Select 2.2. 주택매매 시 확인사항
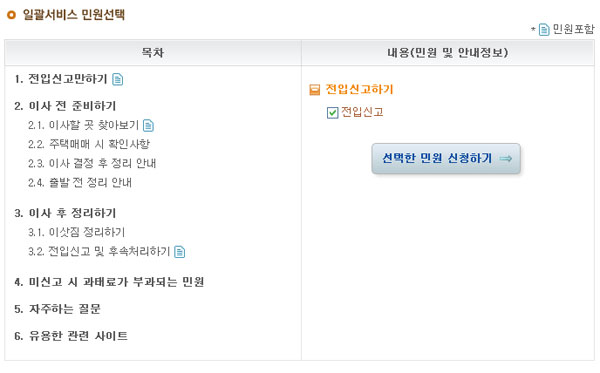The image size is (600, 373). 89,144
